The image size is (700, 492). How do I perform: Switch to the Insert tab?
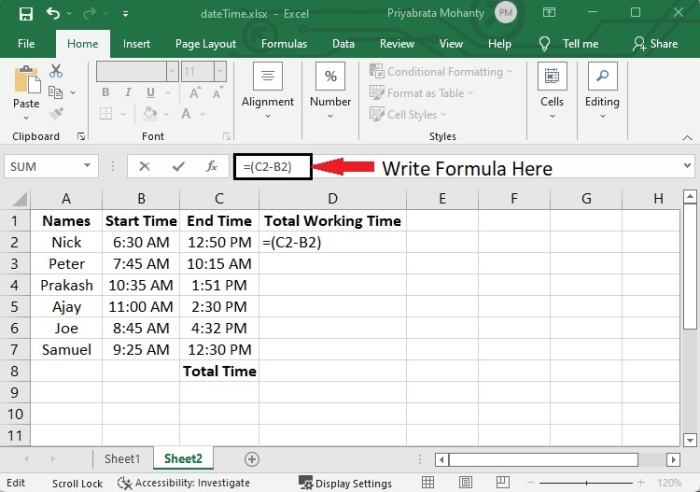coord(136,44)
